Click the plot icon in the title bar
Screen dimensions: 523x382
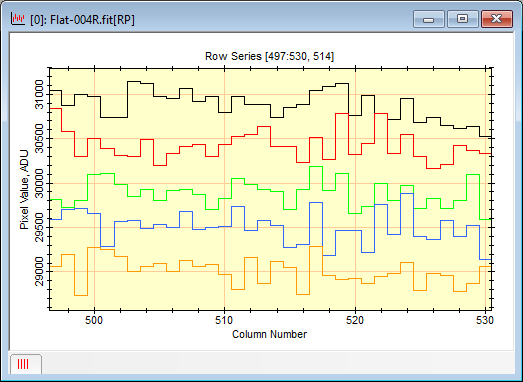click(18, 19)
